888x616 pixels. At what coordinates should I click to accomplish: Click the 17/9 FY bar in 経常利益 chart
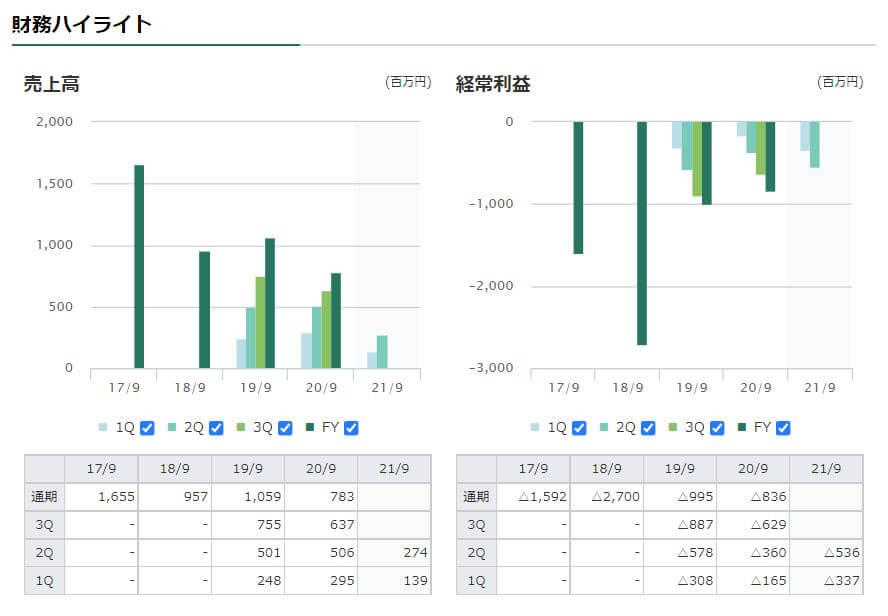point(578,187)
